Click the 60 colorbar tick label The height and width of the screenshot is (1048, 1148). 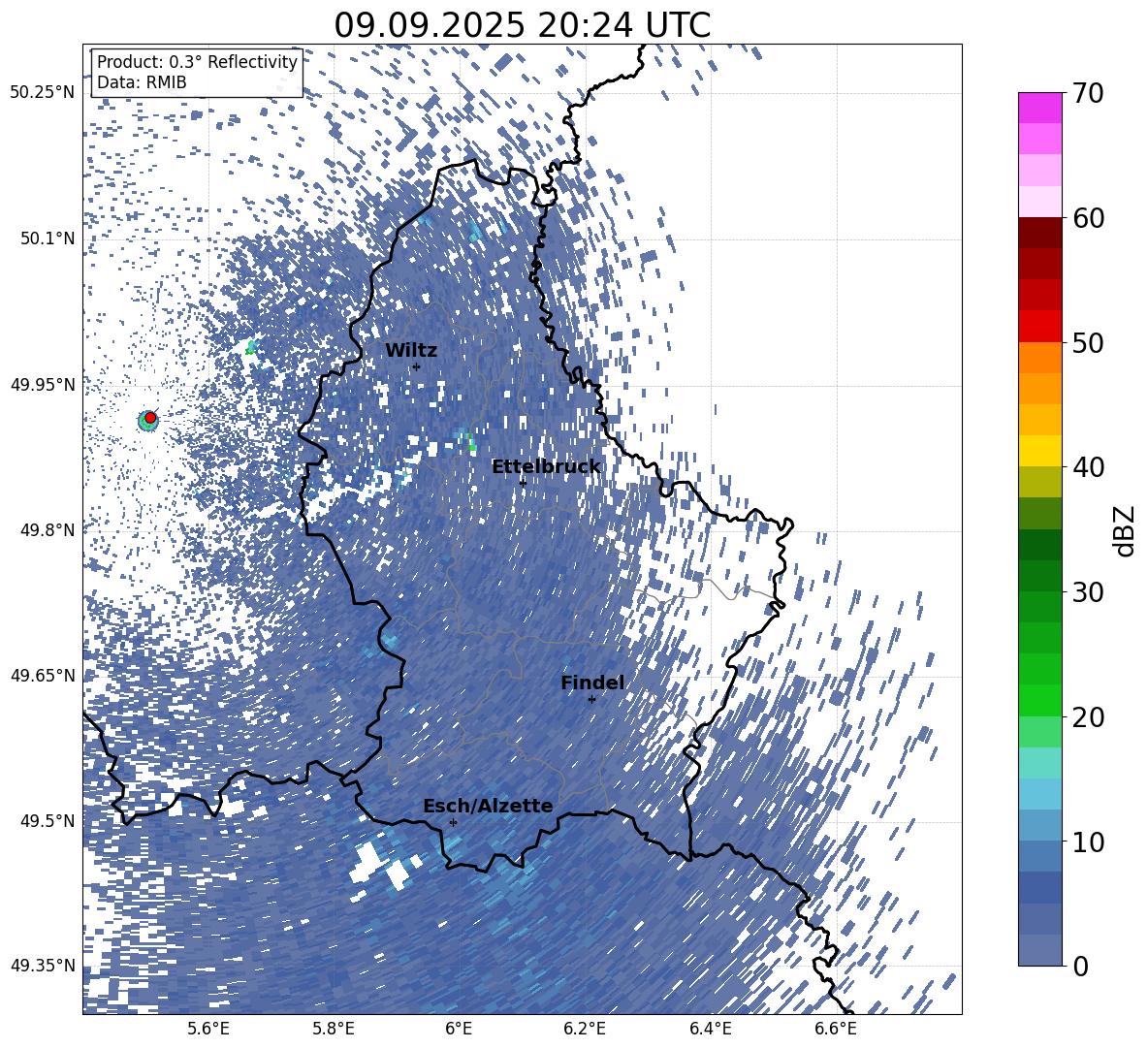coord(1088,218)
